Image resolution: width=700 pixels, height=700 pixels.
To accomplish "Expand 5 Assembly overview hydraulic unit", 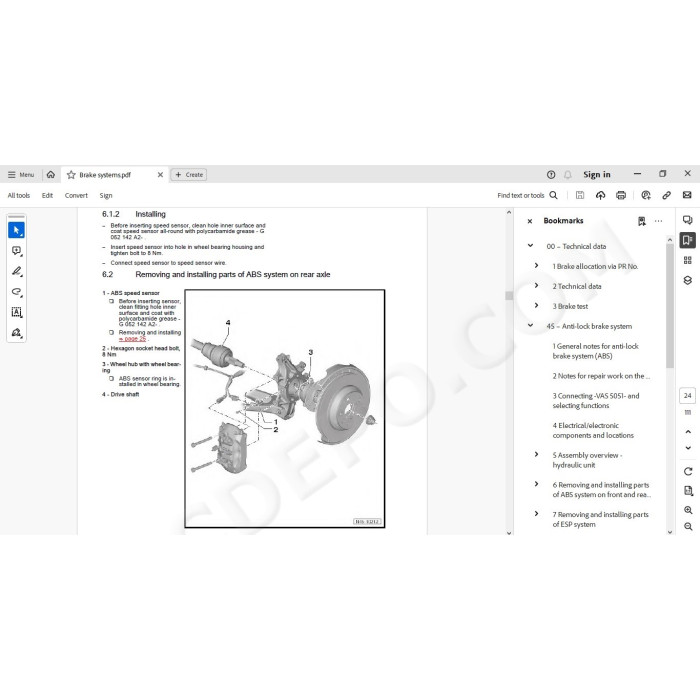I will (x=537, y=454).
